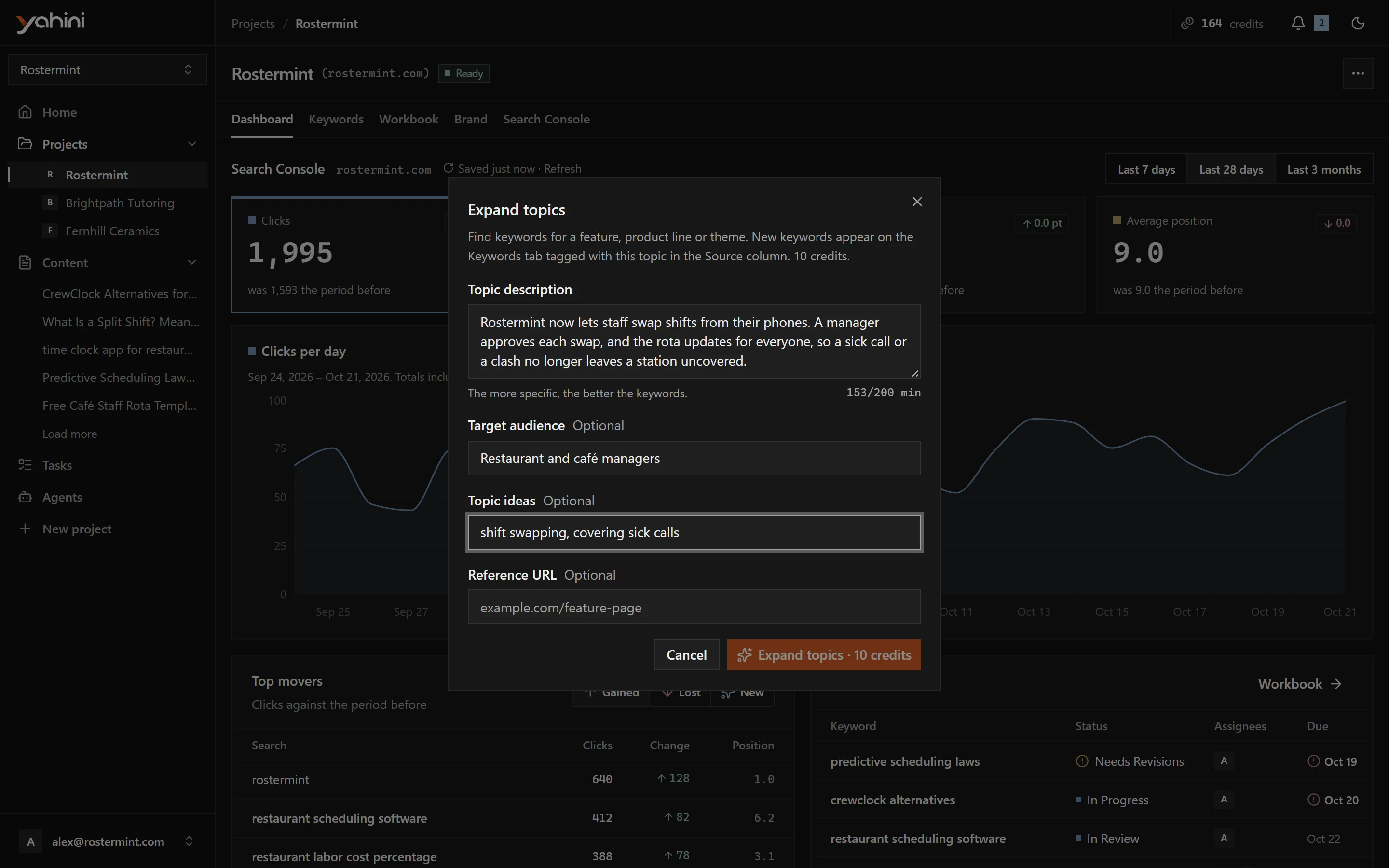Select the Last 7 days range
The image size is (1389, 868).
point(1146,169)
